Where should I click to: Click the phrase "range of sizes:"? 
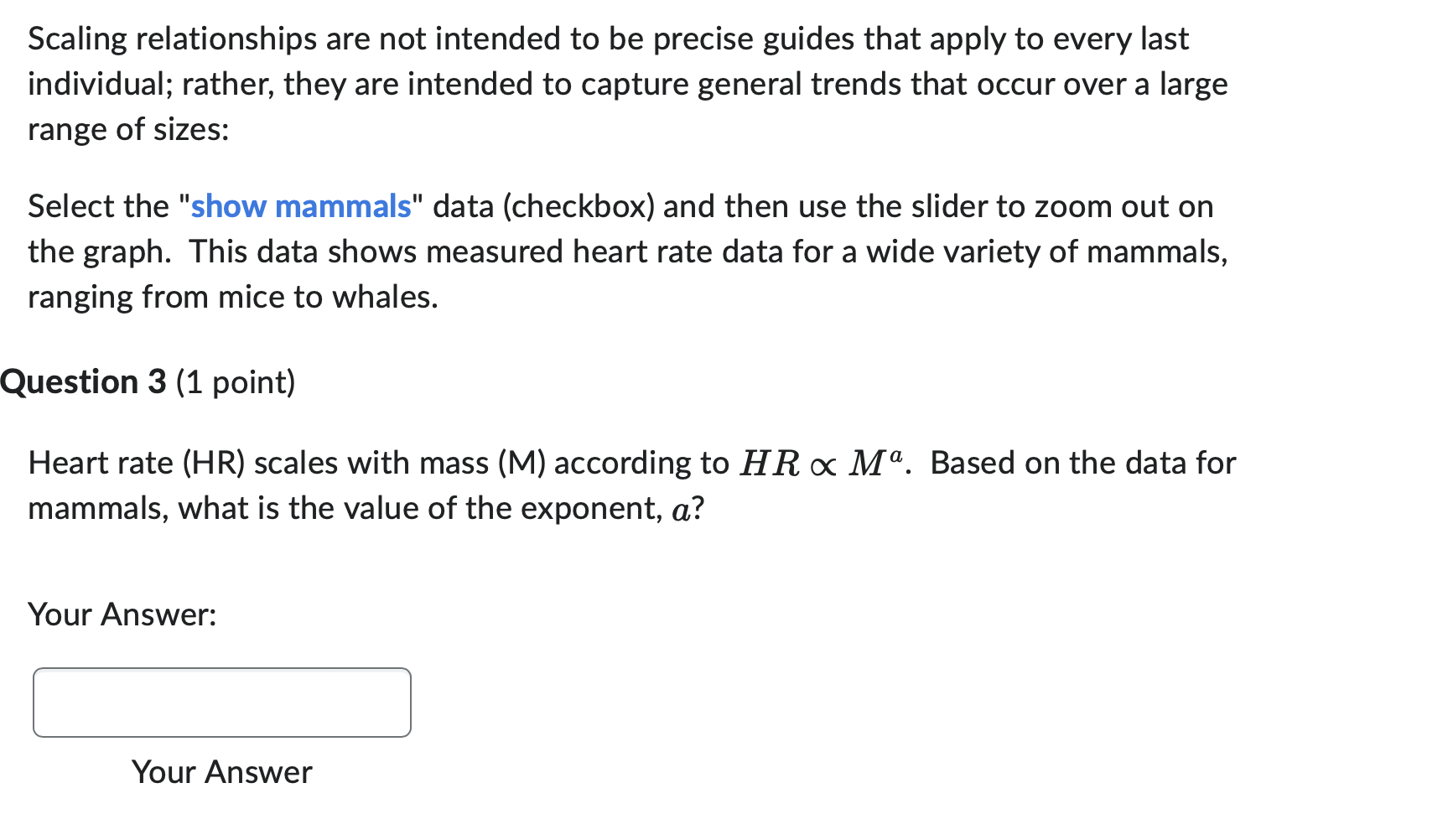(128, 129)
